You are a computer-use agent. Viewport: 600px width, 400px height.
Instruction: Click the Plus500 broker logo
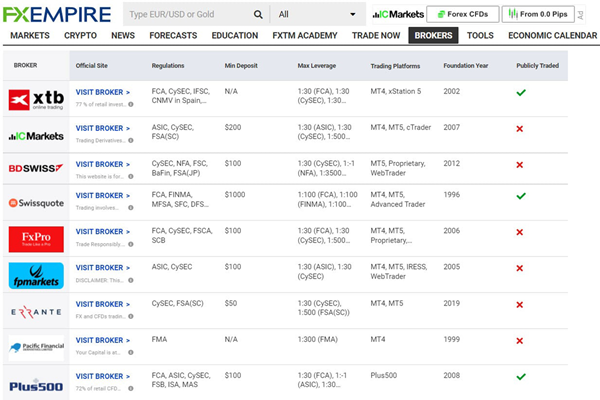point(35,385)
